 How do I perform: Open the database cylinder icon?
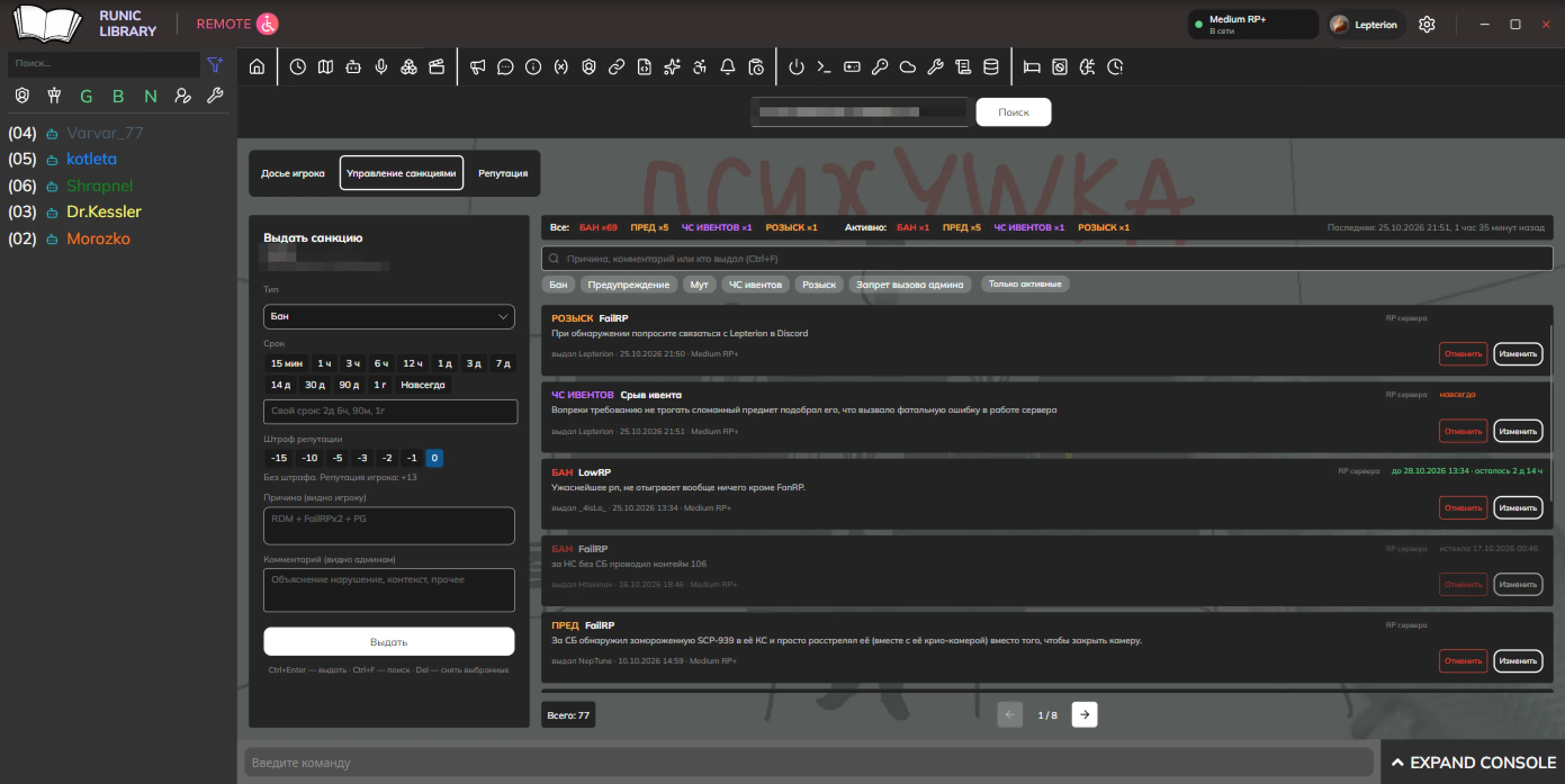click(991, 67)
